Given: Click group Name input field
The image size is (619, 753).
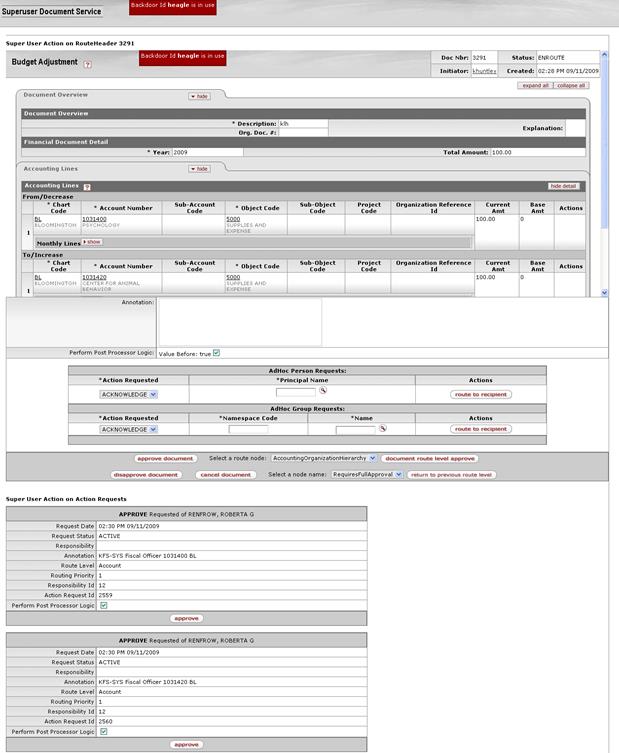Looking at the screenshot, I should click(355, 430).
